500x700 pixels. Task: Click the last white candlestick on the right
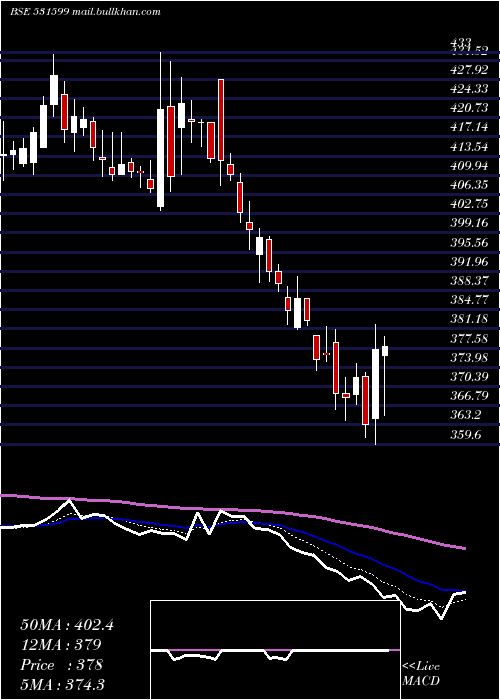[x=385, y=351]
